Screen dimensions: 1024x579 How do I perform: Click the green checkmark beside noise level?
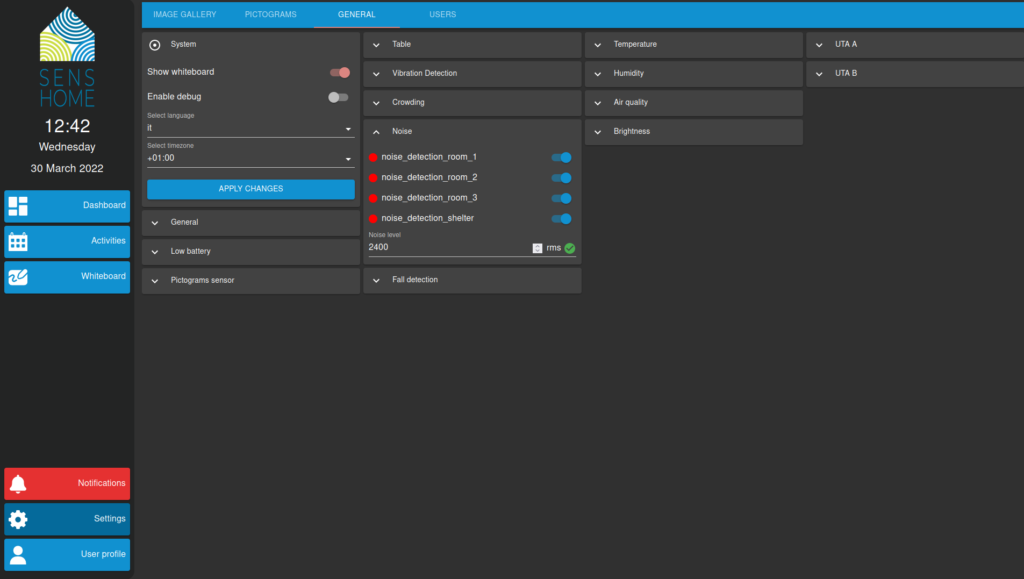pyautogui.click(x=570, y=248)
